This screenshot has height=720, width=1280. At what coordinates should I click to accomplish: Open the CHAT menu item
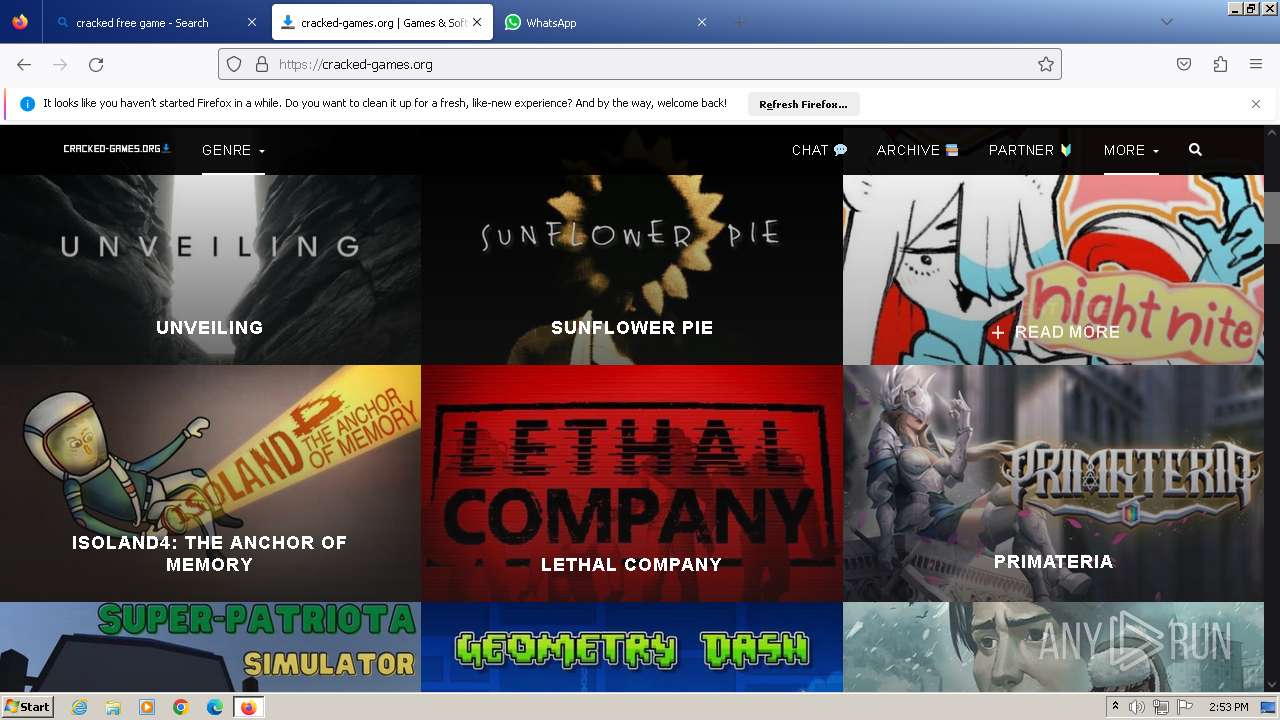point(819,150)
